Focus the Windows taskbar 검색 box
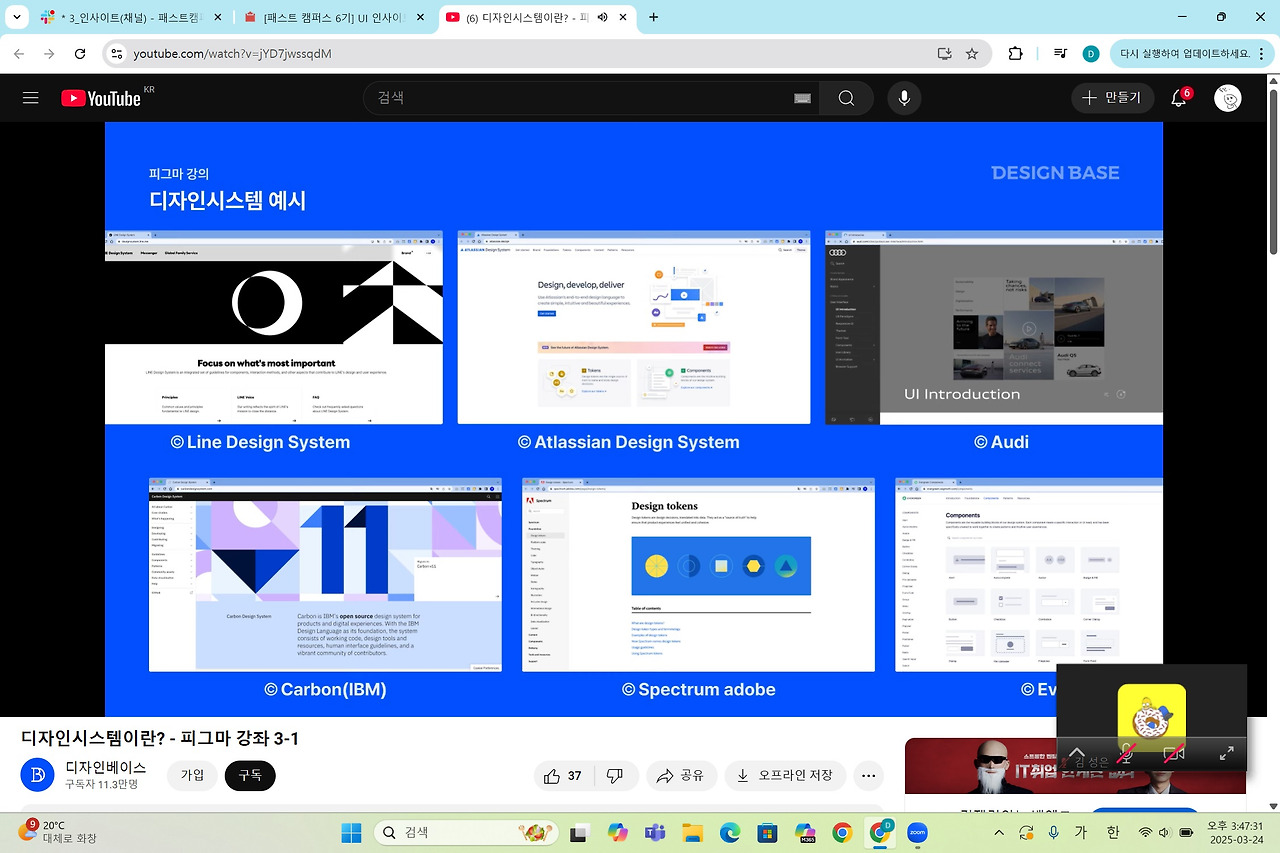 coord(468,832)
